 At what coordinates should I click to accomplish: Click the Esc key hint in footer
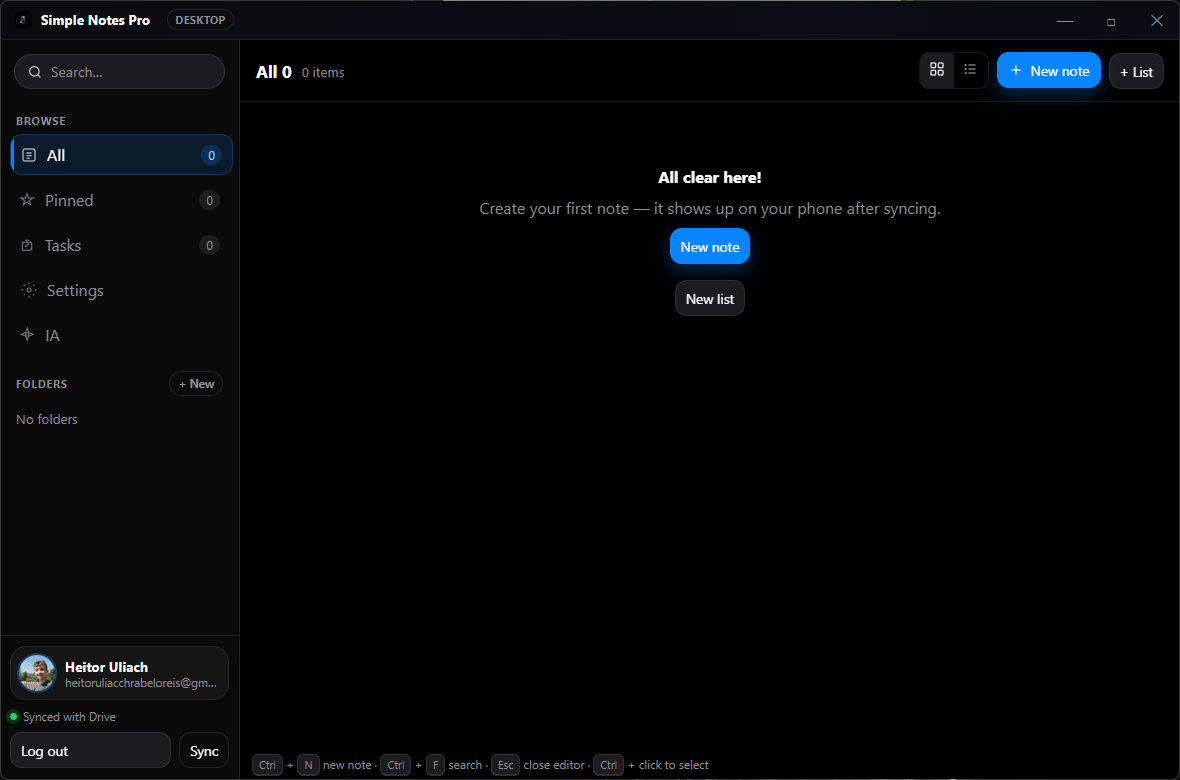click(x=505, y=765)
